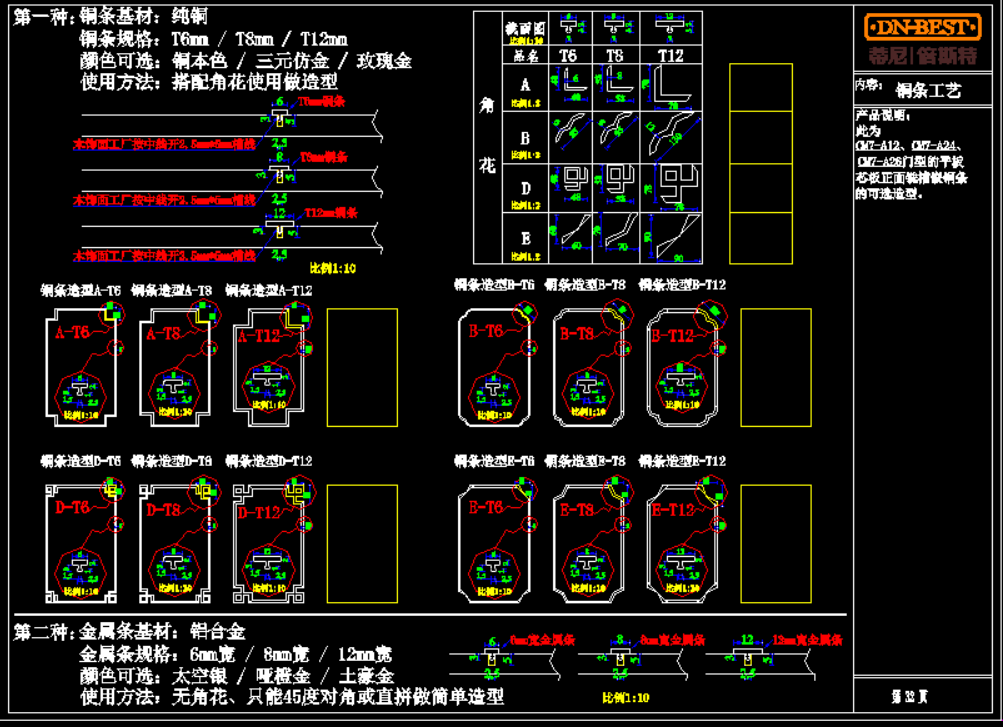The height and width of the screenshot is (727, 1003).
Task: Click the T6 cross-section icon in table header
Action: tap(570, 26)
